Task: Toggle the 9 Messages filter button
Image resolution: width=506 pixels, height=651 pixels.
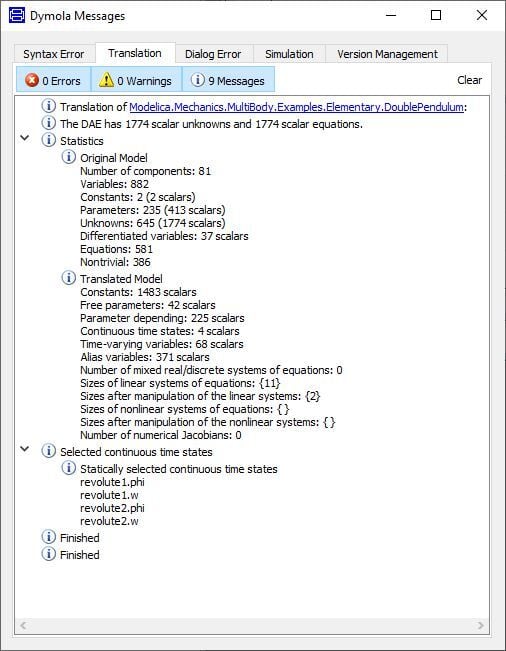Action: [x=228, y=80]
